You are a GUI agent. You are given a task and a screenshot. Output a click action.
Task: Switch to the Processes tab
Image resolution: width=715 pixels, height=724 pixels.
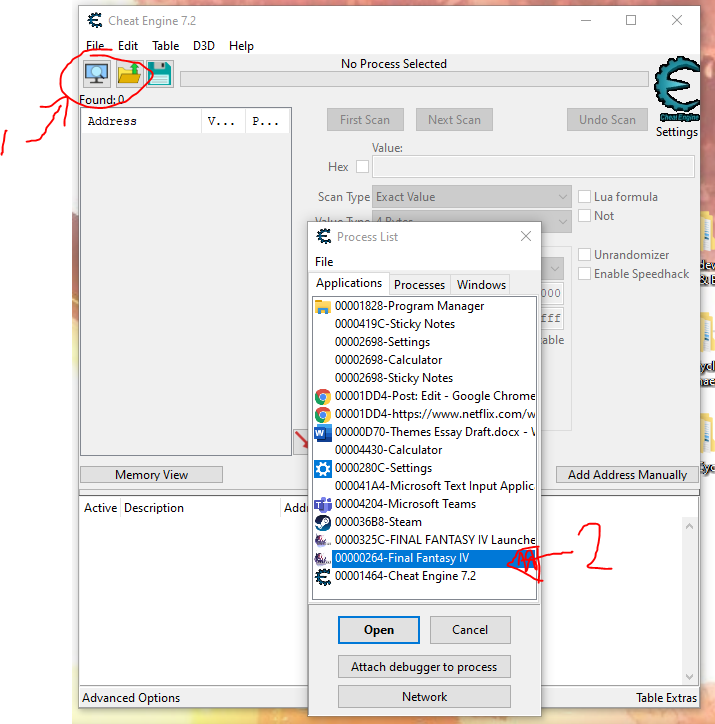tap(419, 284)
